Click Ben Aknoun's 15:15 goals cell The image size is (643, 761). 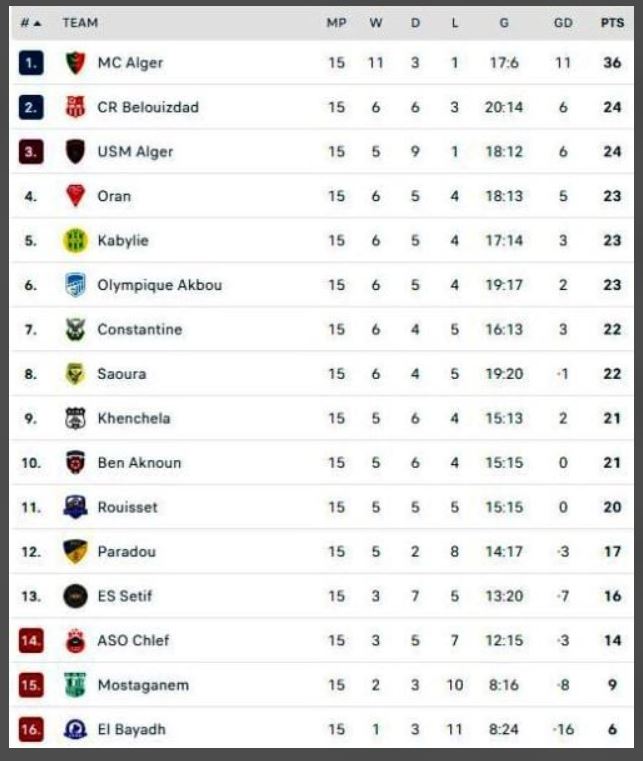(503, 463)
